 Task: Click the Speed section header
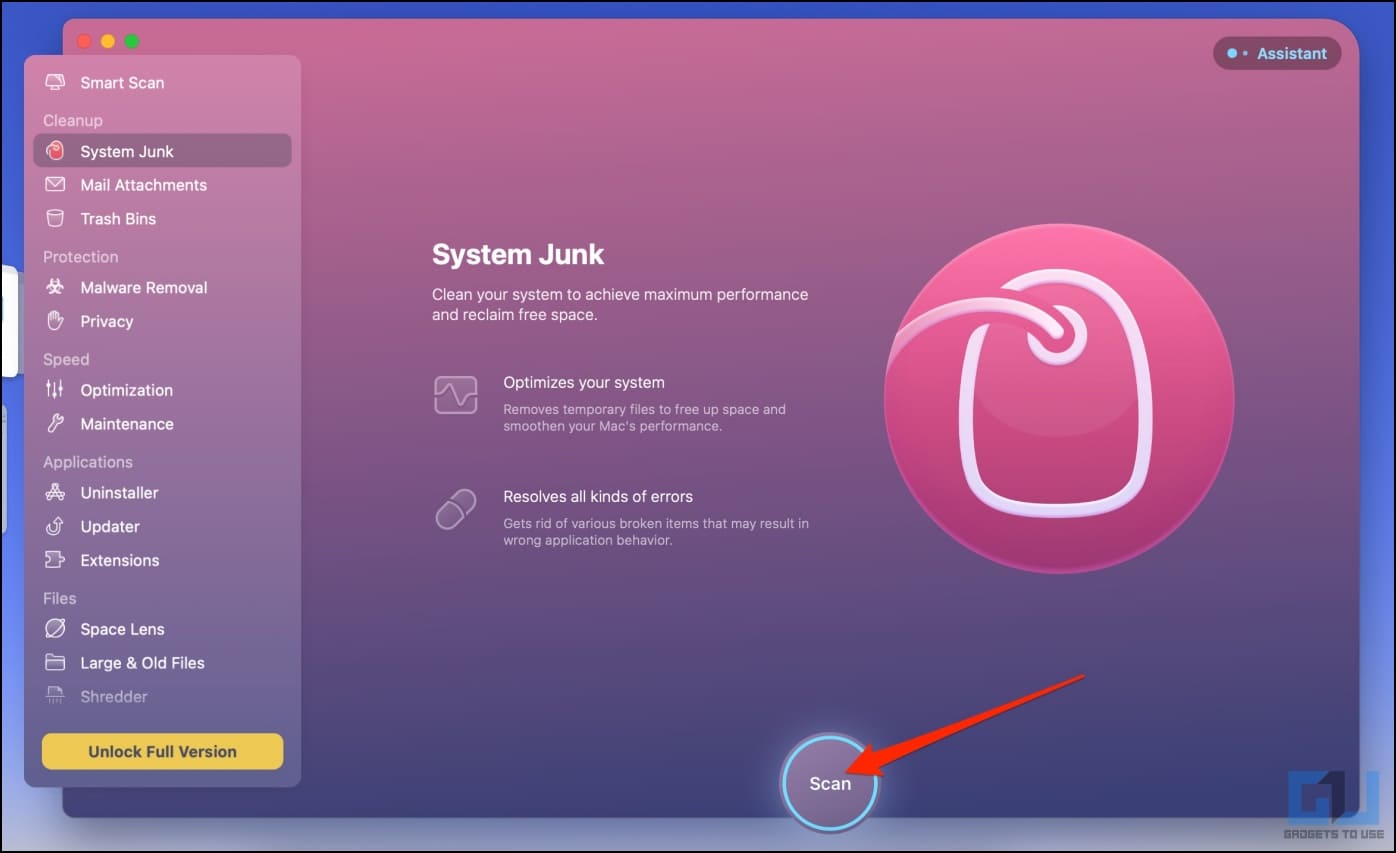click(x=66, y=360)
